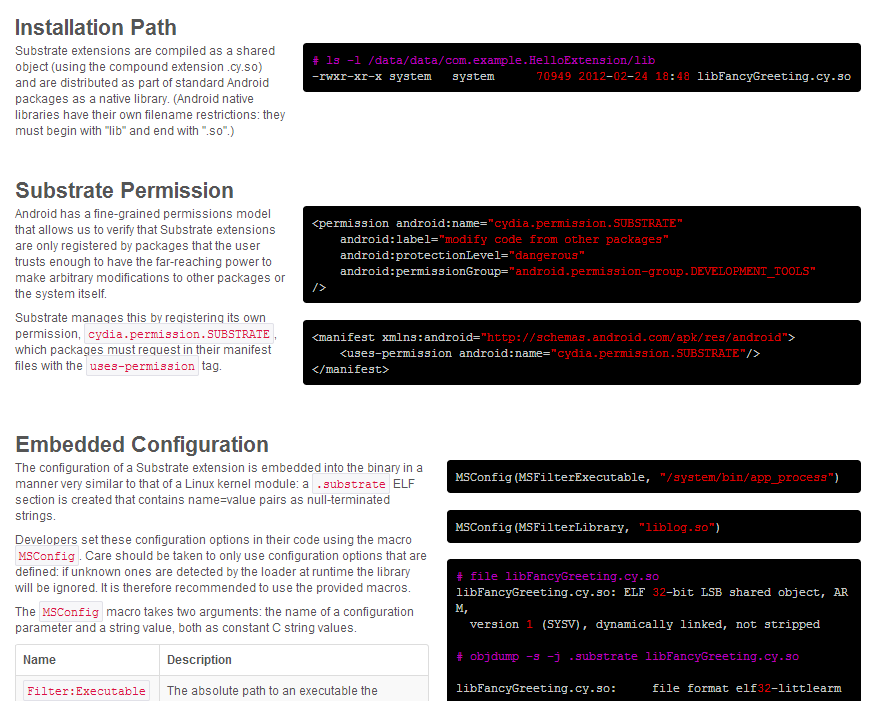Click the "liblog.so" string
878x701 pixels.
[676, 527]
